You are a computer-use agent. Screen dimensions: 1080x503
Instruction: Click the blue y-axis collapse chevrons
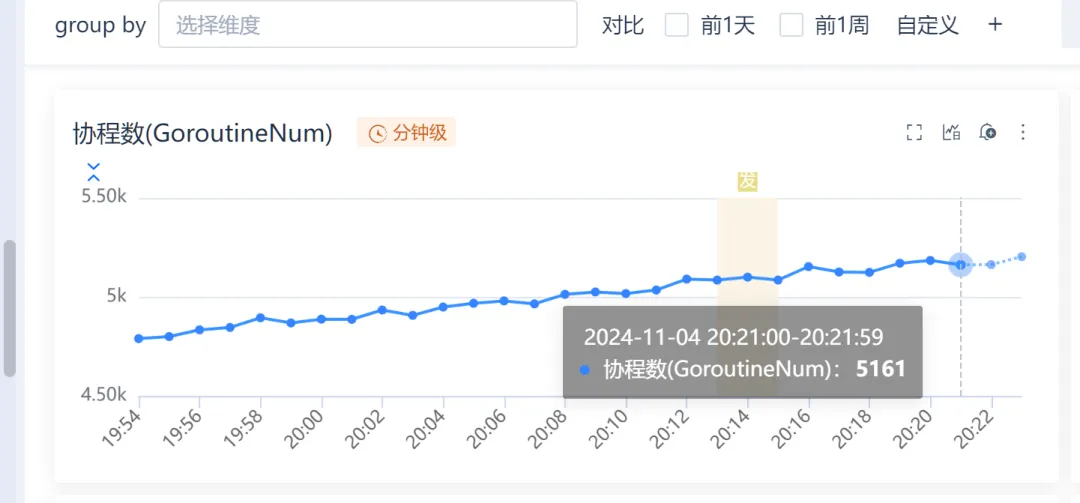pyautogui.click(x=93, y=171)
